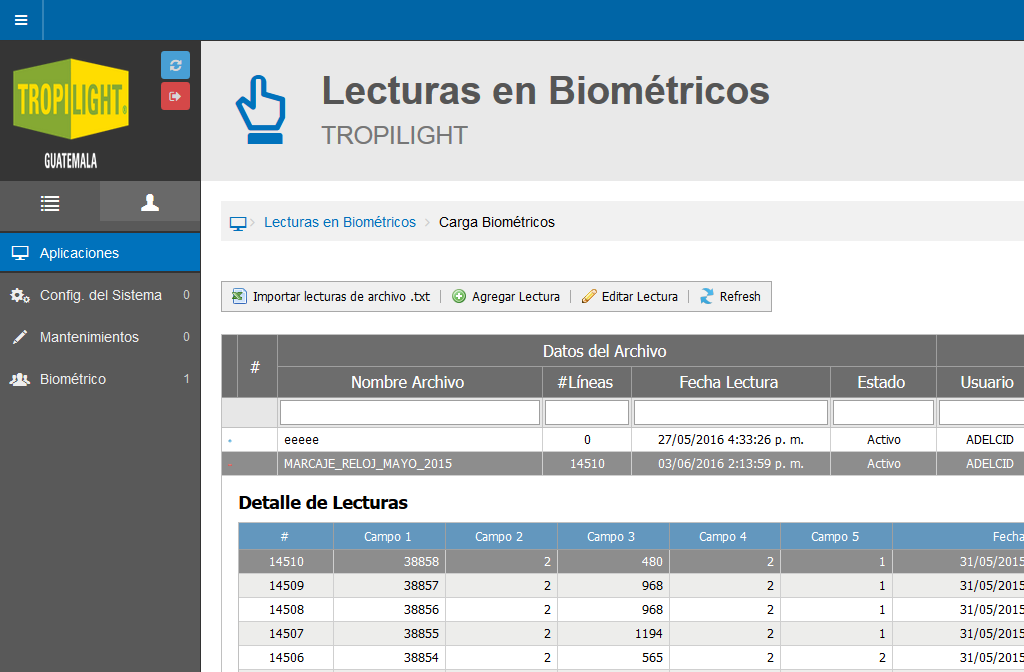The image size is (1024, 672).
Task: Select the 'MARCAJE_RELOJ_MAYO_2015' file name cell
Action: point(410,464)
